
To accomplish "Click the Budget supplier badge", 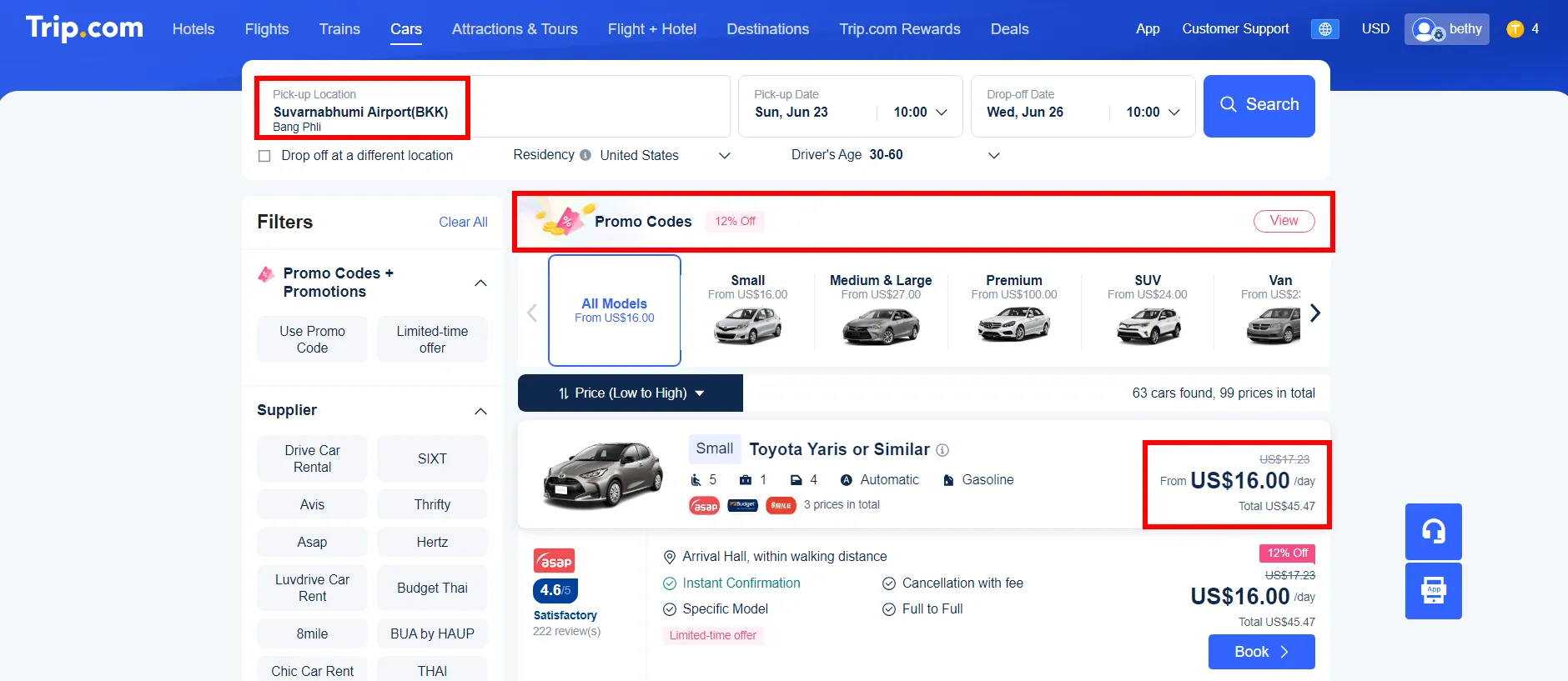I will [742, 505].
